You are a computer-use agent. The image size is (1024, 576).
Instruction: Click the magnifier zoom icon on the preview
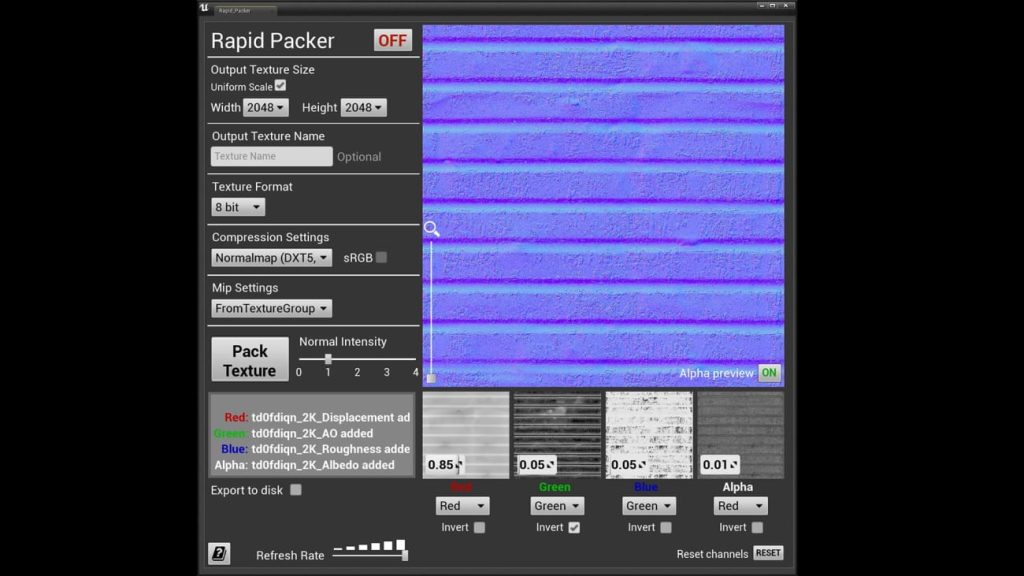click(x=431, y=229)
